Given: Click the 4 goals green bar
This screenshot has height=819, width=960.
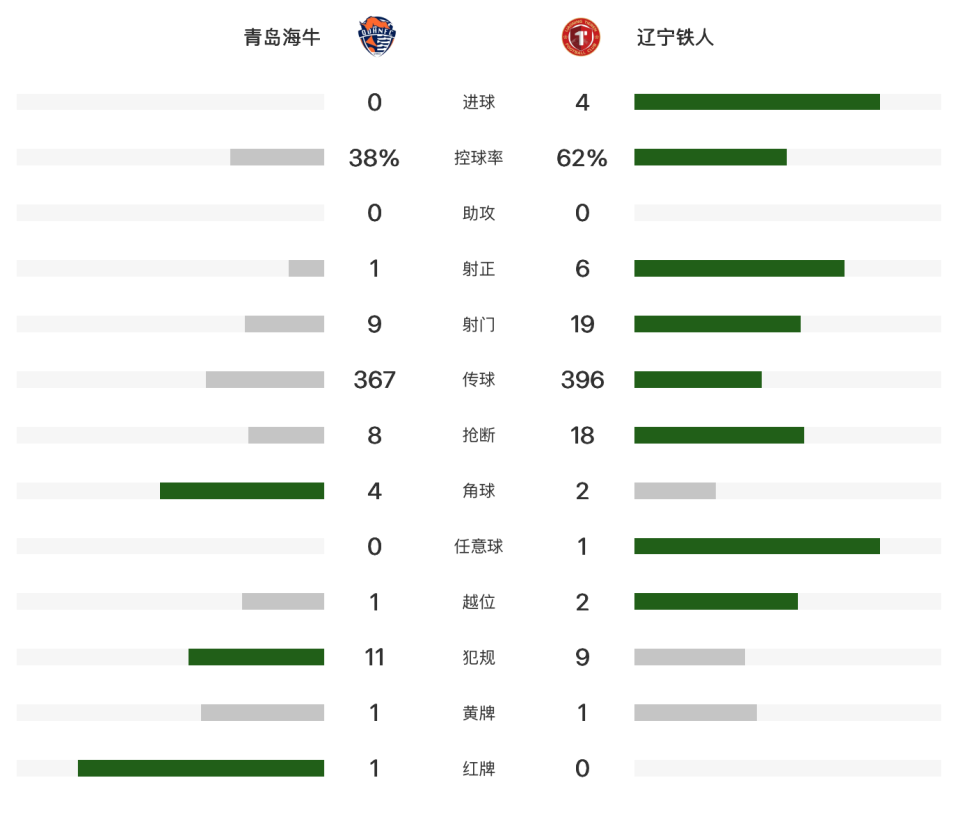Looking at the screenshot, I should coord(757,102).
